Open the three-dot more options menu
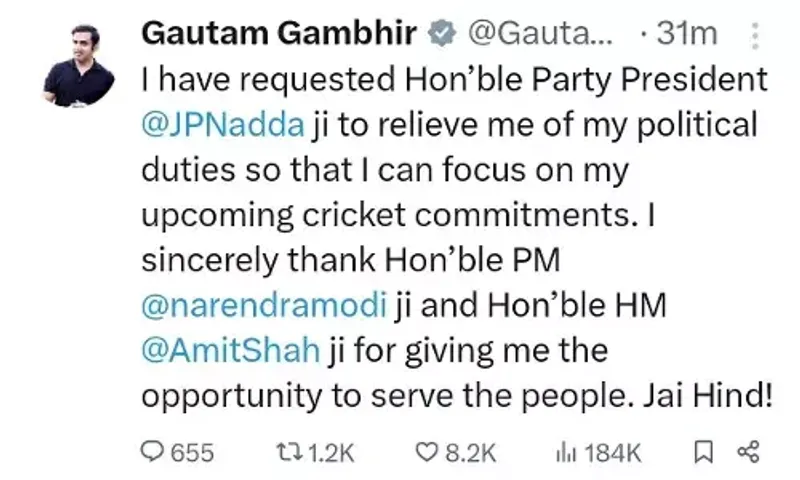The width and height of the screenshot is (800, 480). tap(752, 34)
